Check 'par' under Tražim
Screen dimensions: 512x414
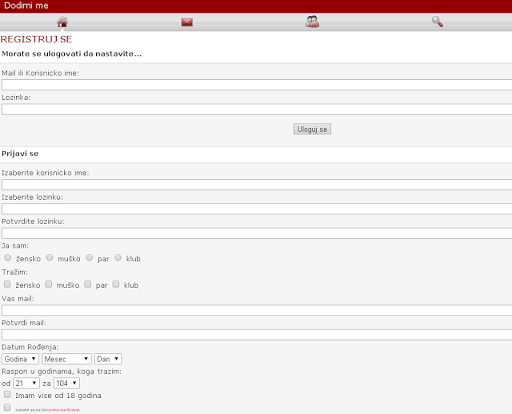click(x=88, y=284)
